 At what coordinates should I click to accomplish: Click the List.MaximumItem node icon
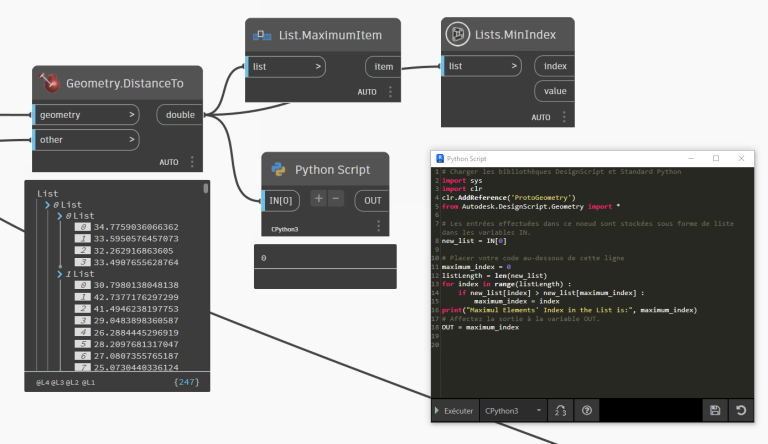(262, 35)
